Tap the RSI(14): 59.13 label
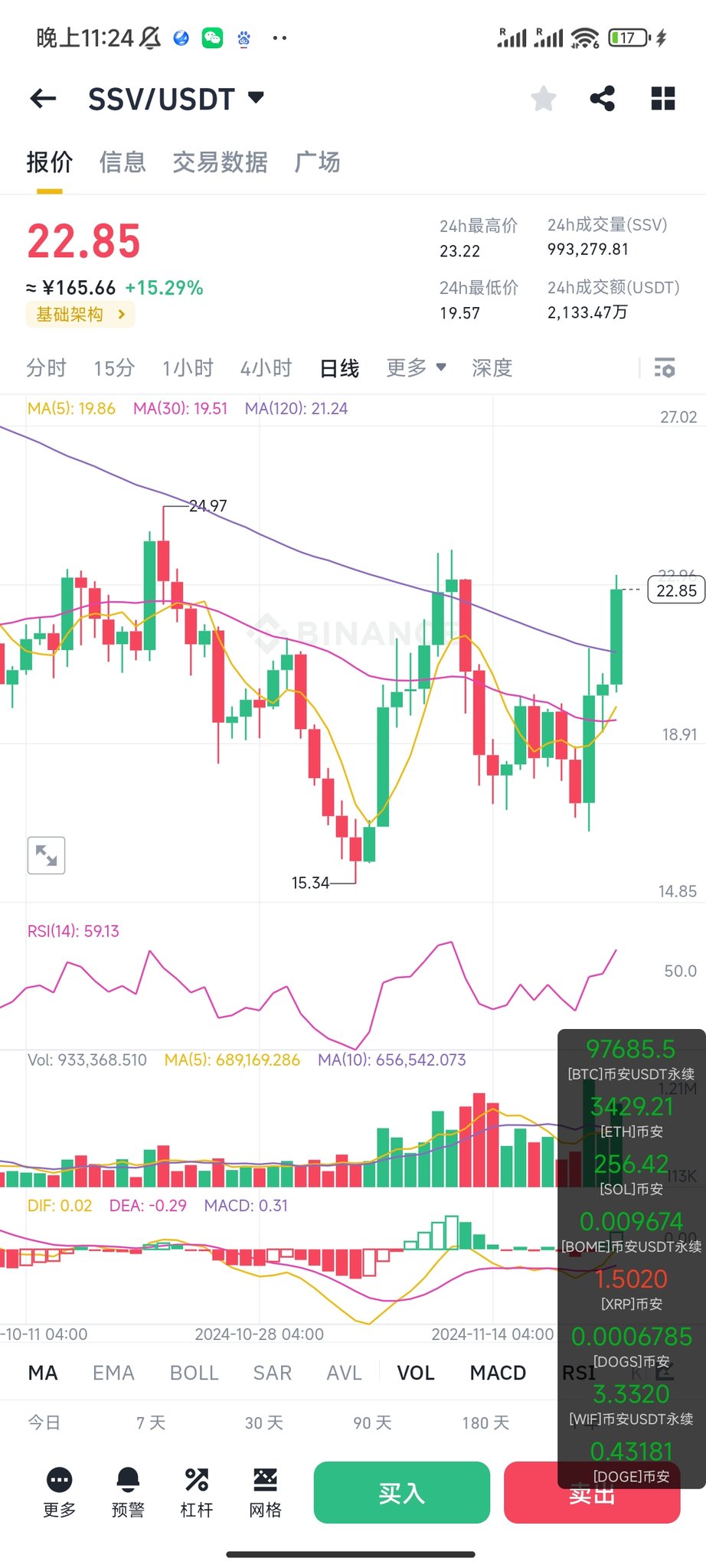 (x=74, y=931)
